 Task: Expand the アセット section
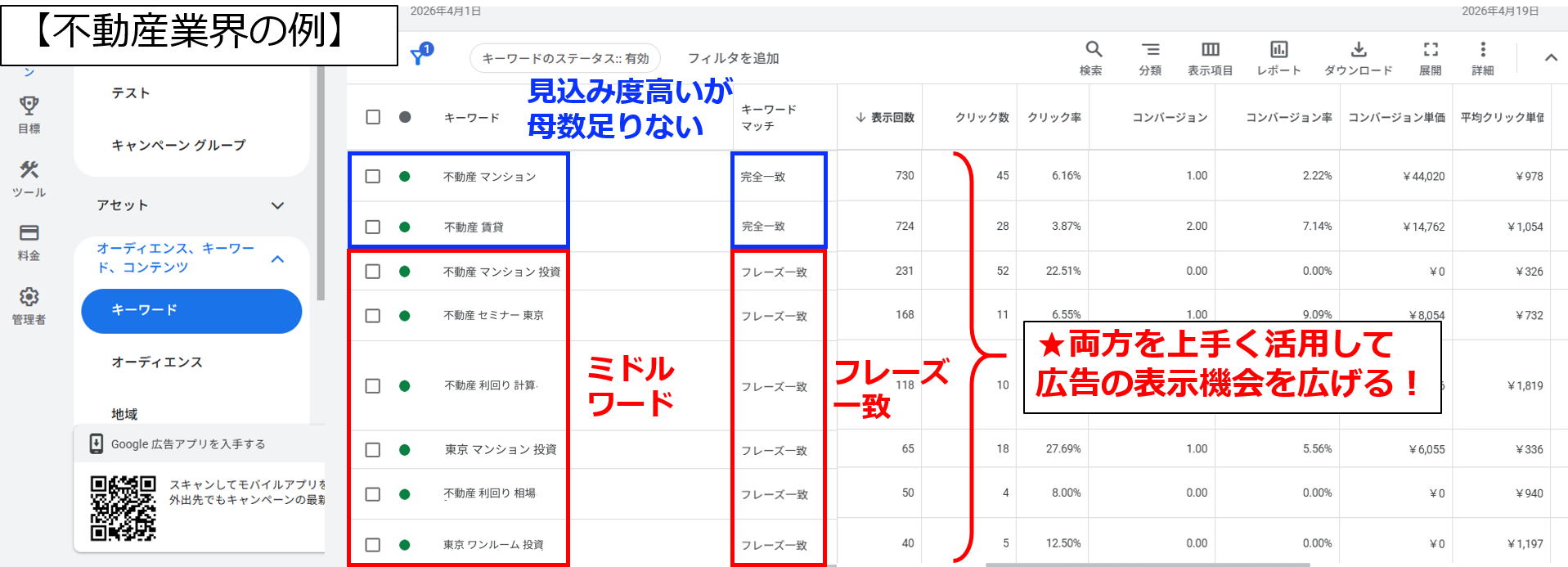pyautogui.click(x=277, y=205)
